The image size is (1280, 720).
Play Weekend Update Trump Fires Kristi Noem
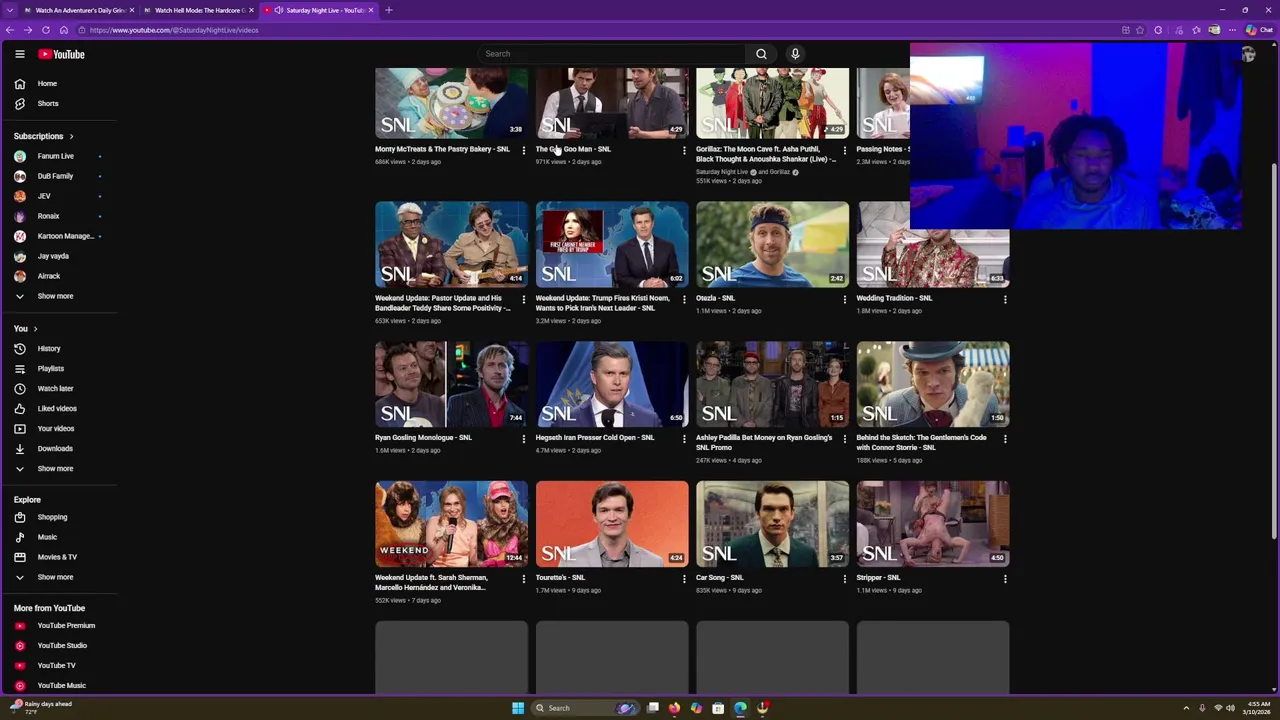coord(612,244)
